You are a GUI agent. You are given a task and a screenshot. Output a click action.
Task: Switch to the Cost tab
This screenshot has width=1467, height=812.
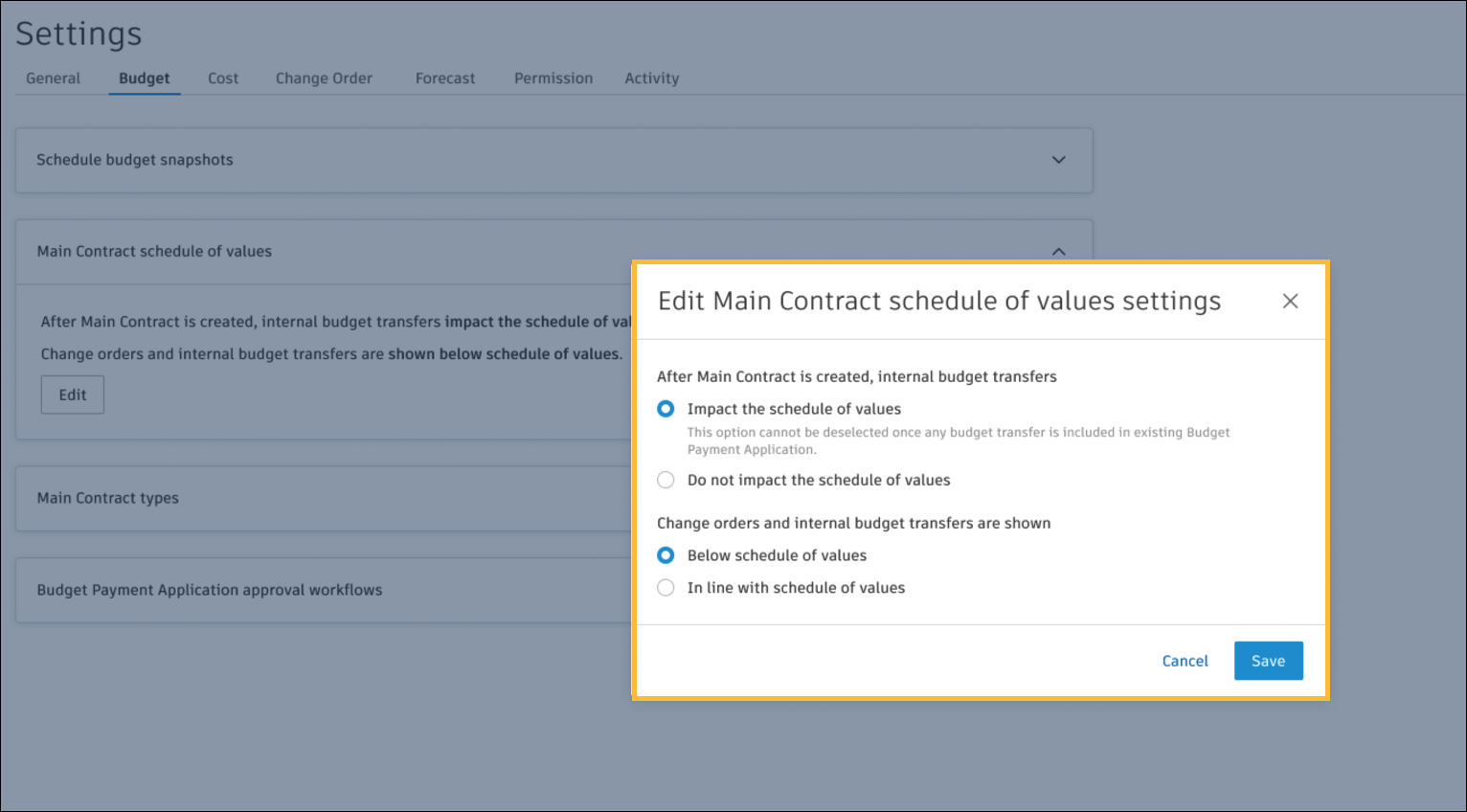coord(223,79)
